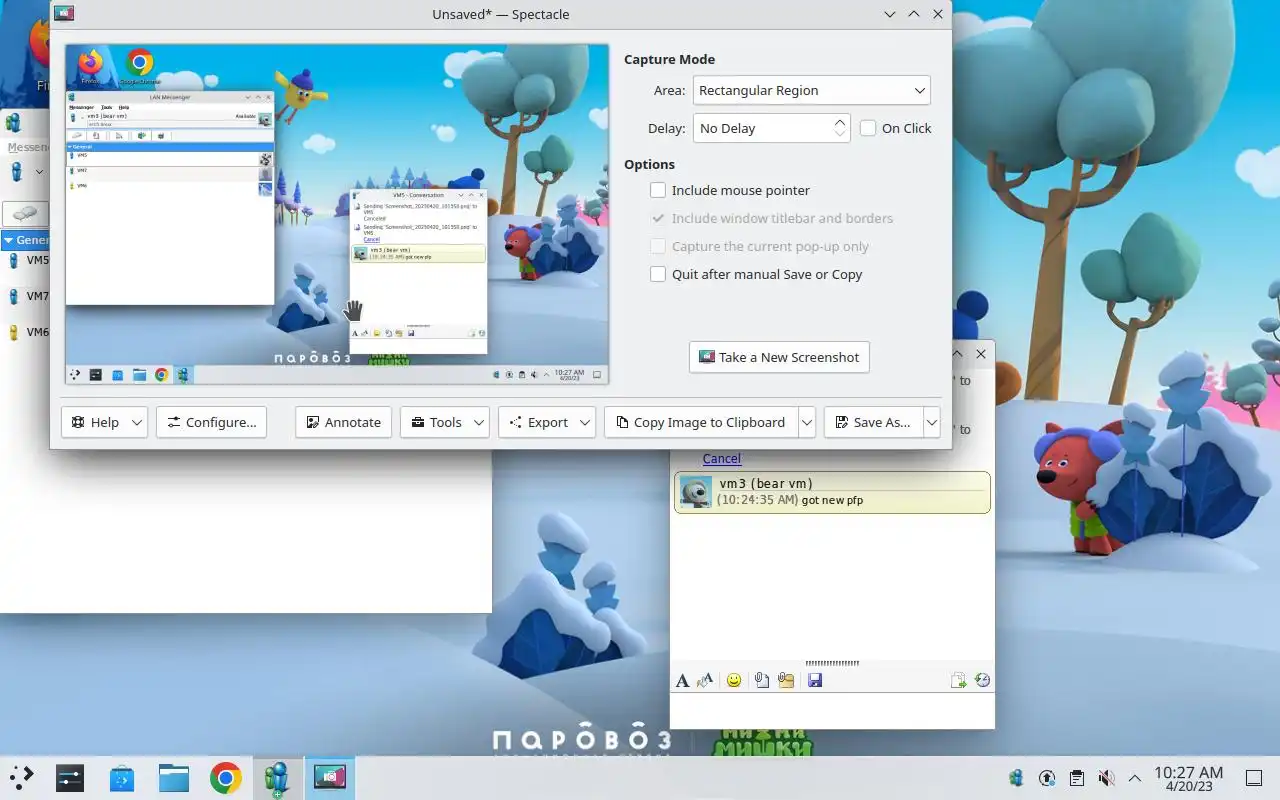This screenshot has height=800, width=1280.
Task: Open the status dropdown arrow in LAN Messenger
Action: pos(39,172)
